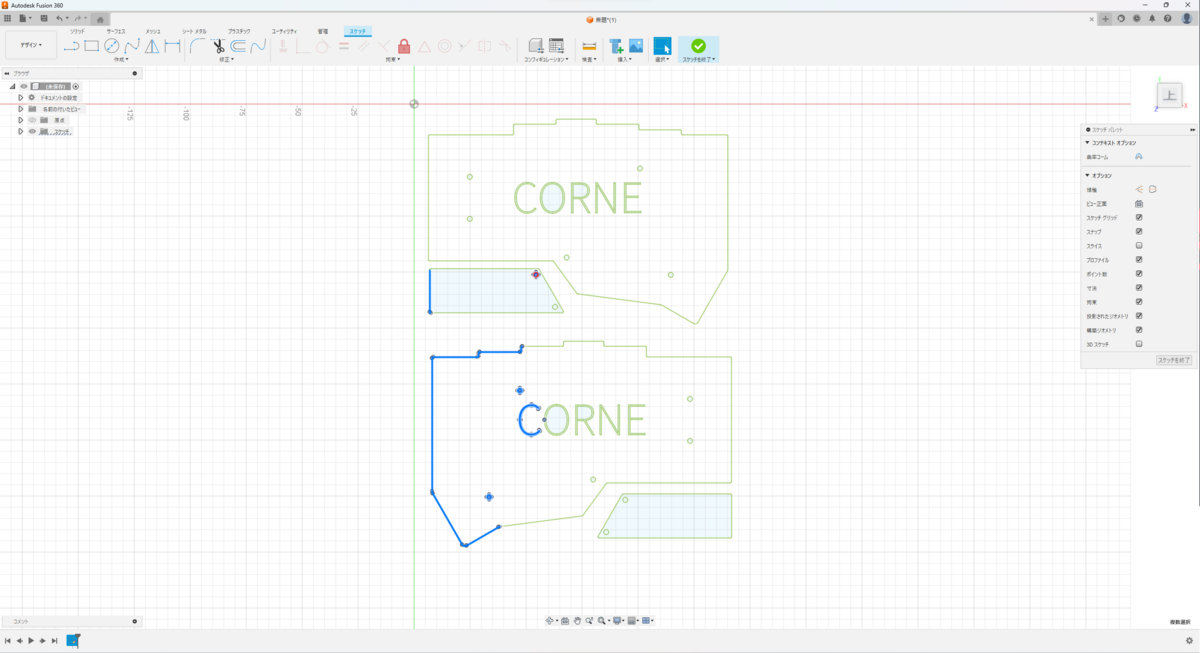Open the Modify (修正) dropdown menu
Image resolution: width=1200 pixels, height=653 pixels.
coord(227,59)
